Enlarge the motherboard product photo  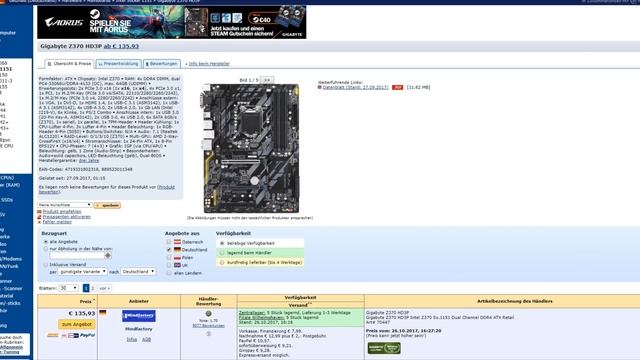(x=250, y=149)
